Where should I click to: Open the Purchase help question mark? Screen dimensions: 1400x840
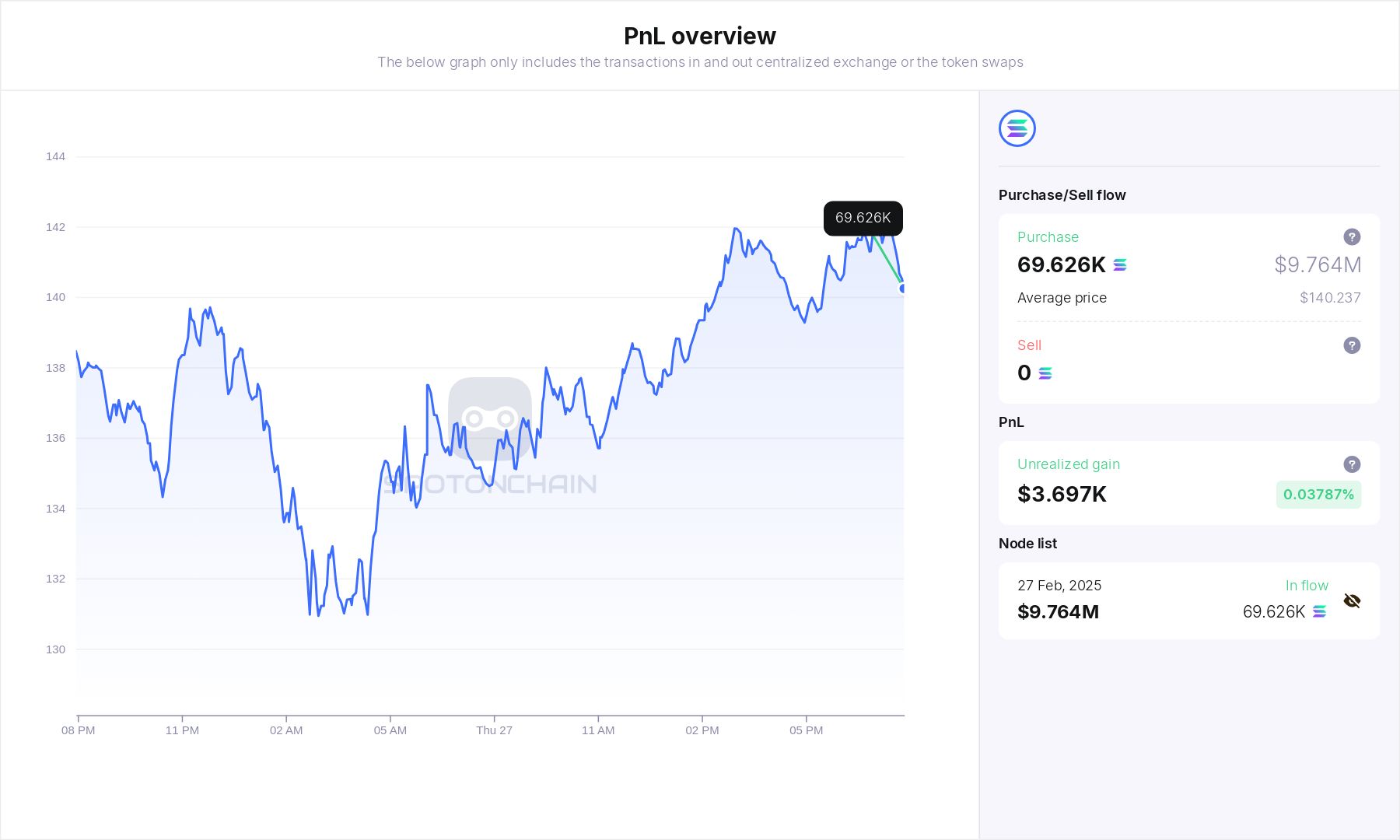point(1352,236)
